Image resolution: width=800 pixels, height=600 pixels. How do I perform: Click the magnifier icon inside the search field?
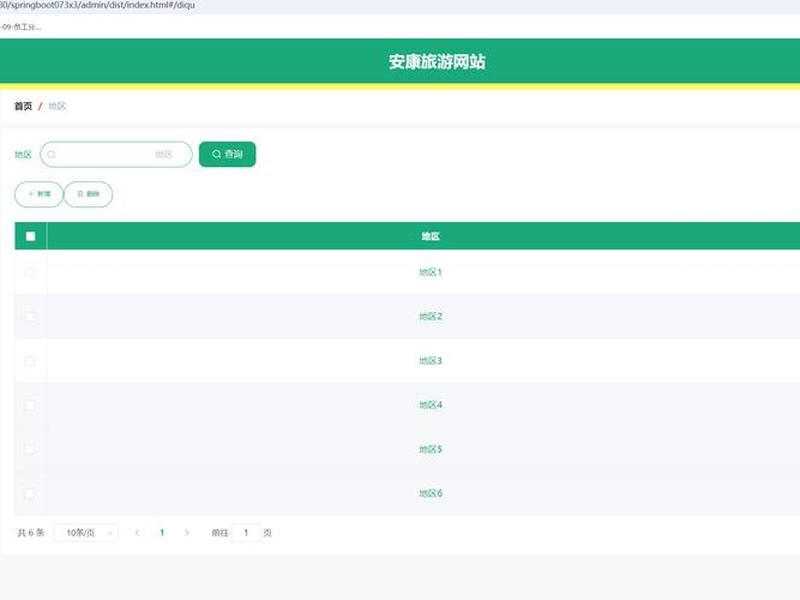(52, 154)
